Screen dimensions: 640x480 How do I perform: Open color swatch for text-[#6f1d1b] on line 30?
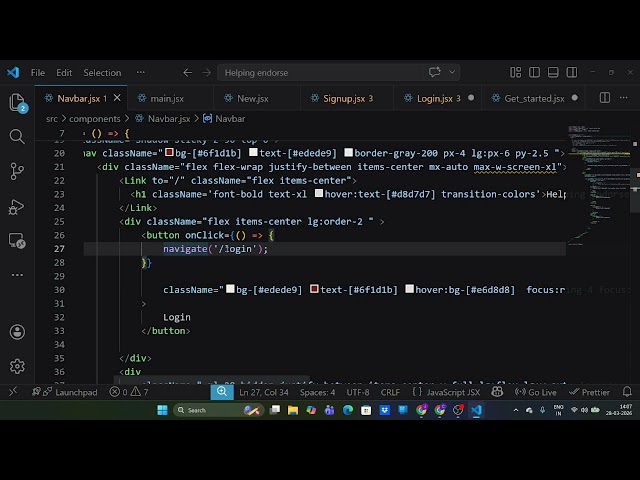[314, 289]
